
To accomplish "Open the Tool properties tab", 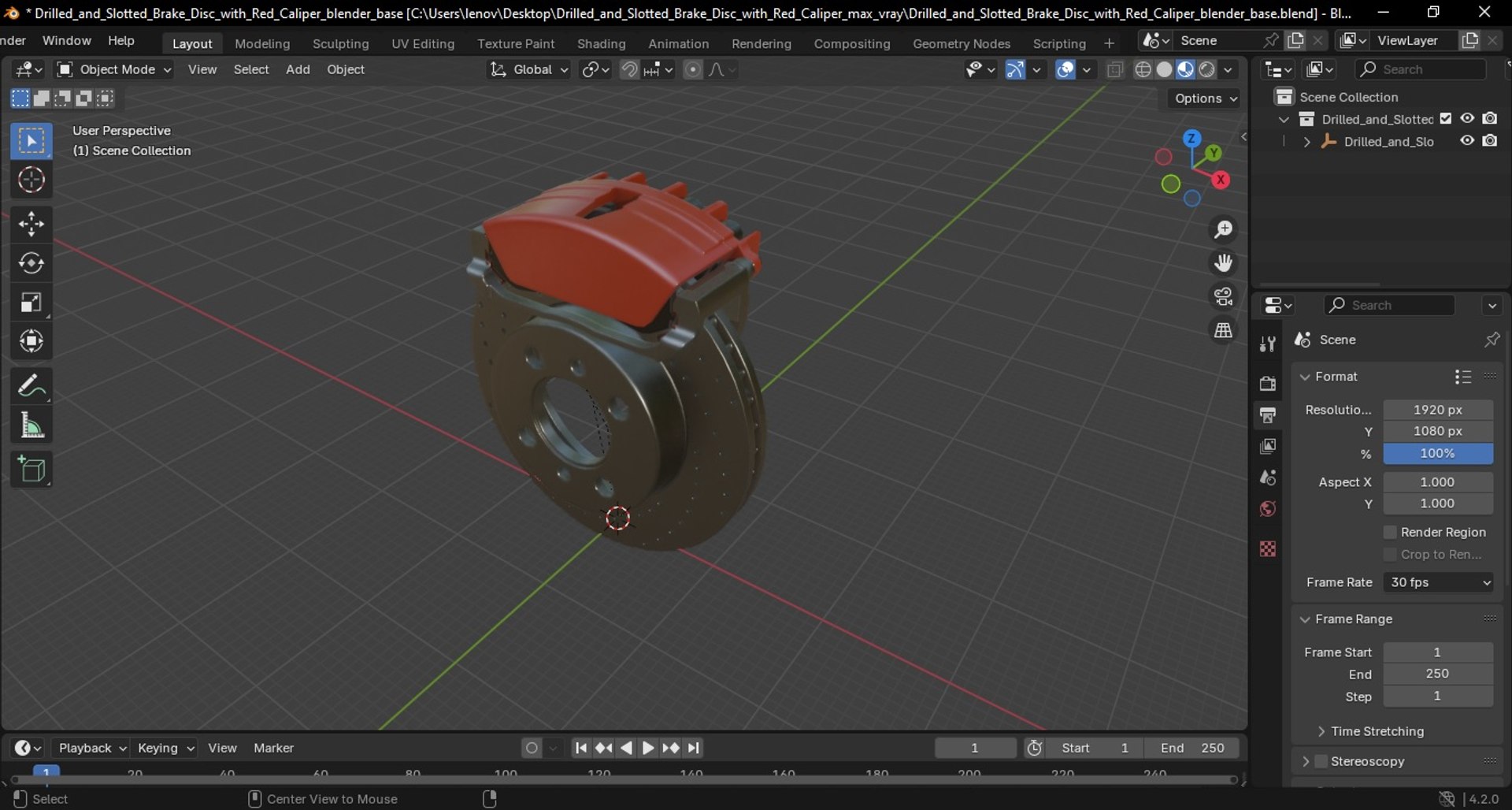I will pos(1268,344).
